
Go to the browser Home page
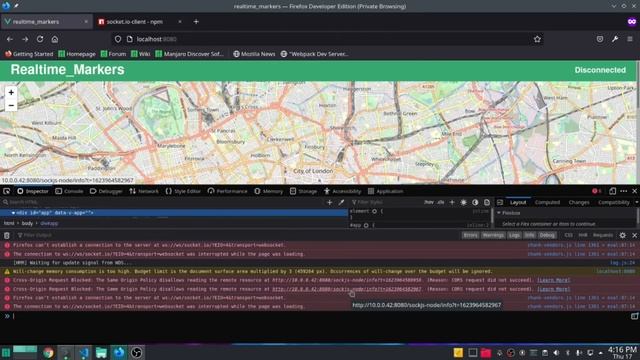tap(55, 39)
